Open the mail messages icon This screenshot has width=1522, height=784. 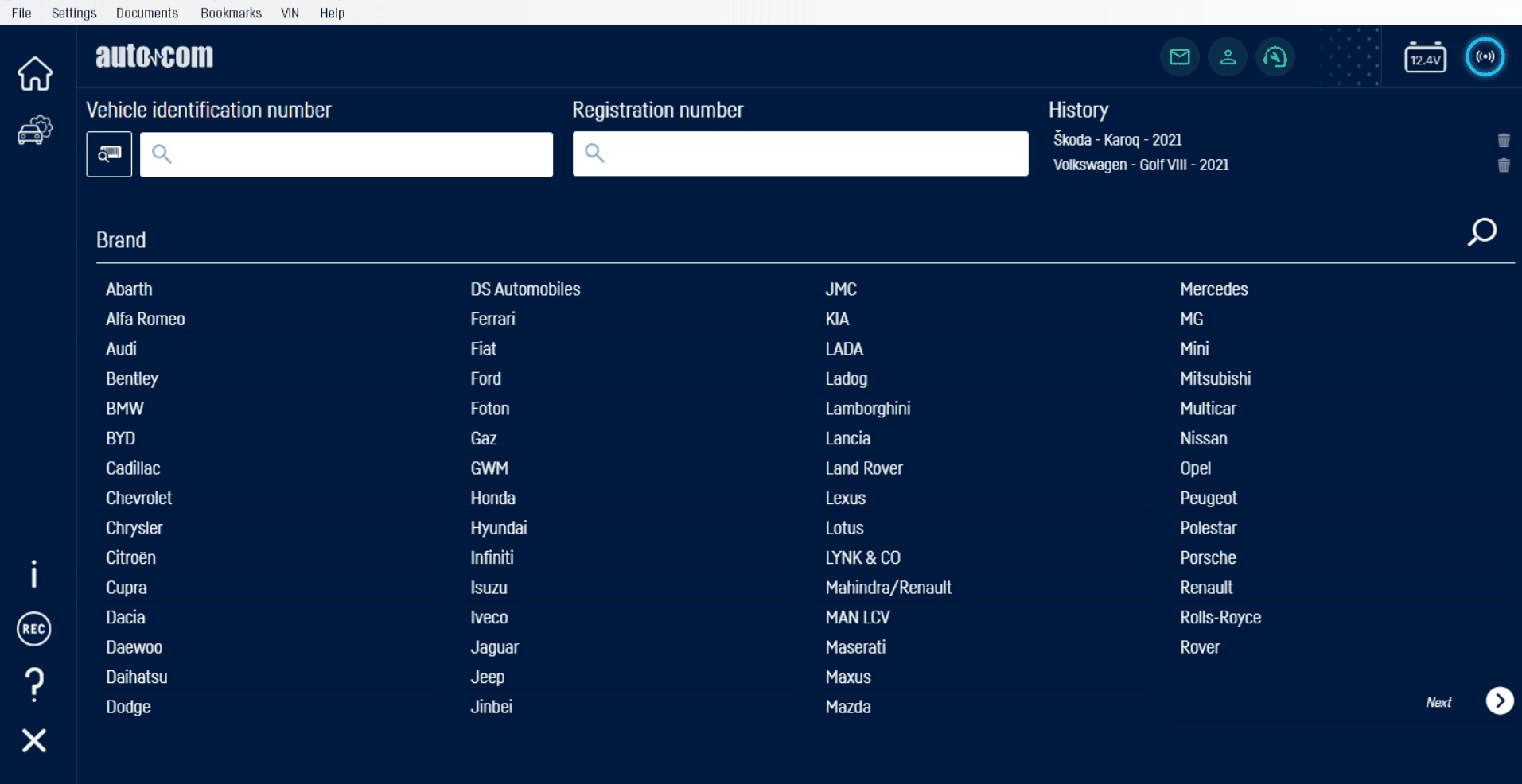tap(1179, 57)
